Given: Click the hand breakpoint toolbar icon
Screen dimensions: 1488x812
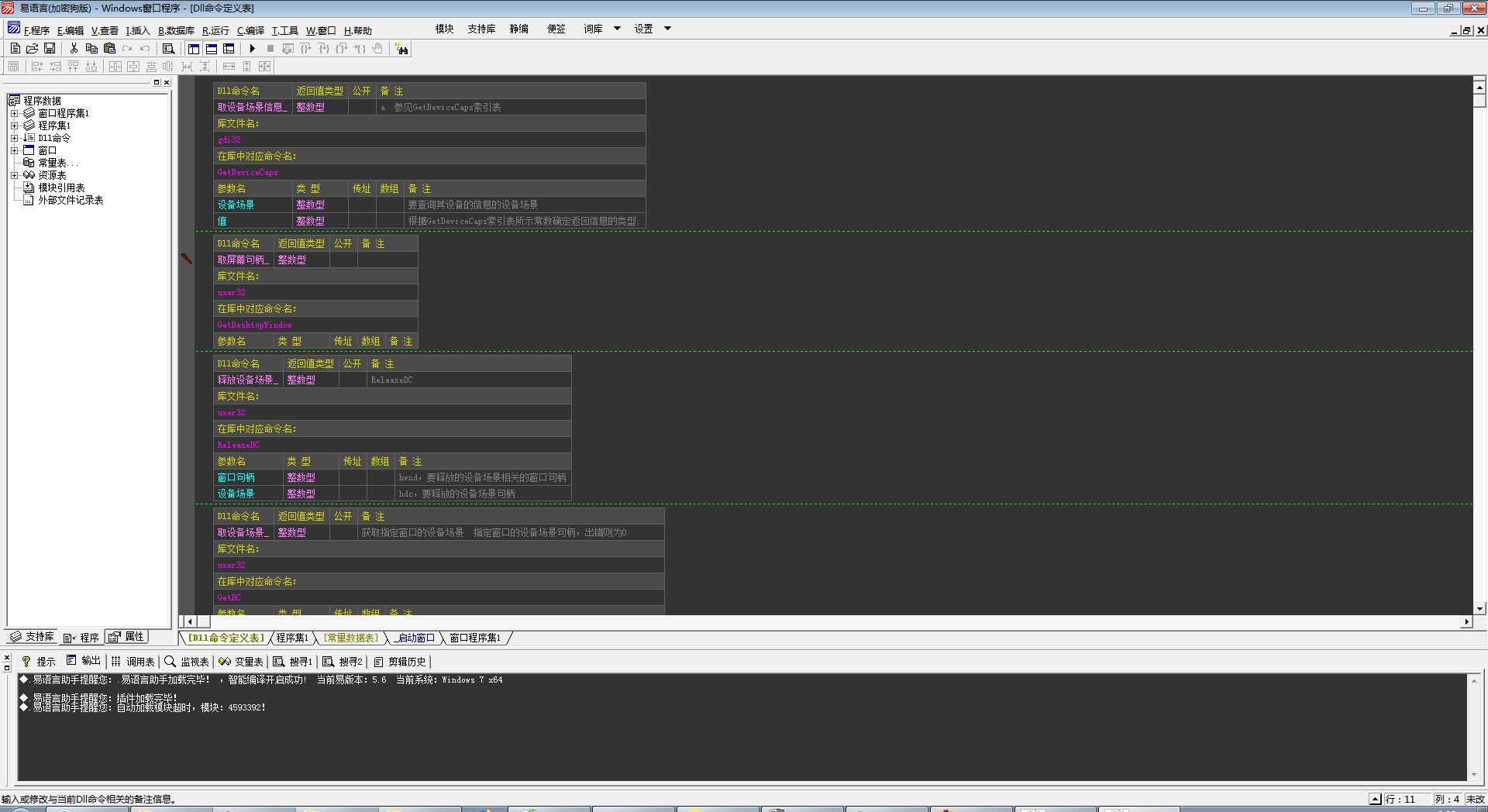Looking at the screenshot, I should (377, 48).
